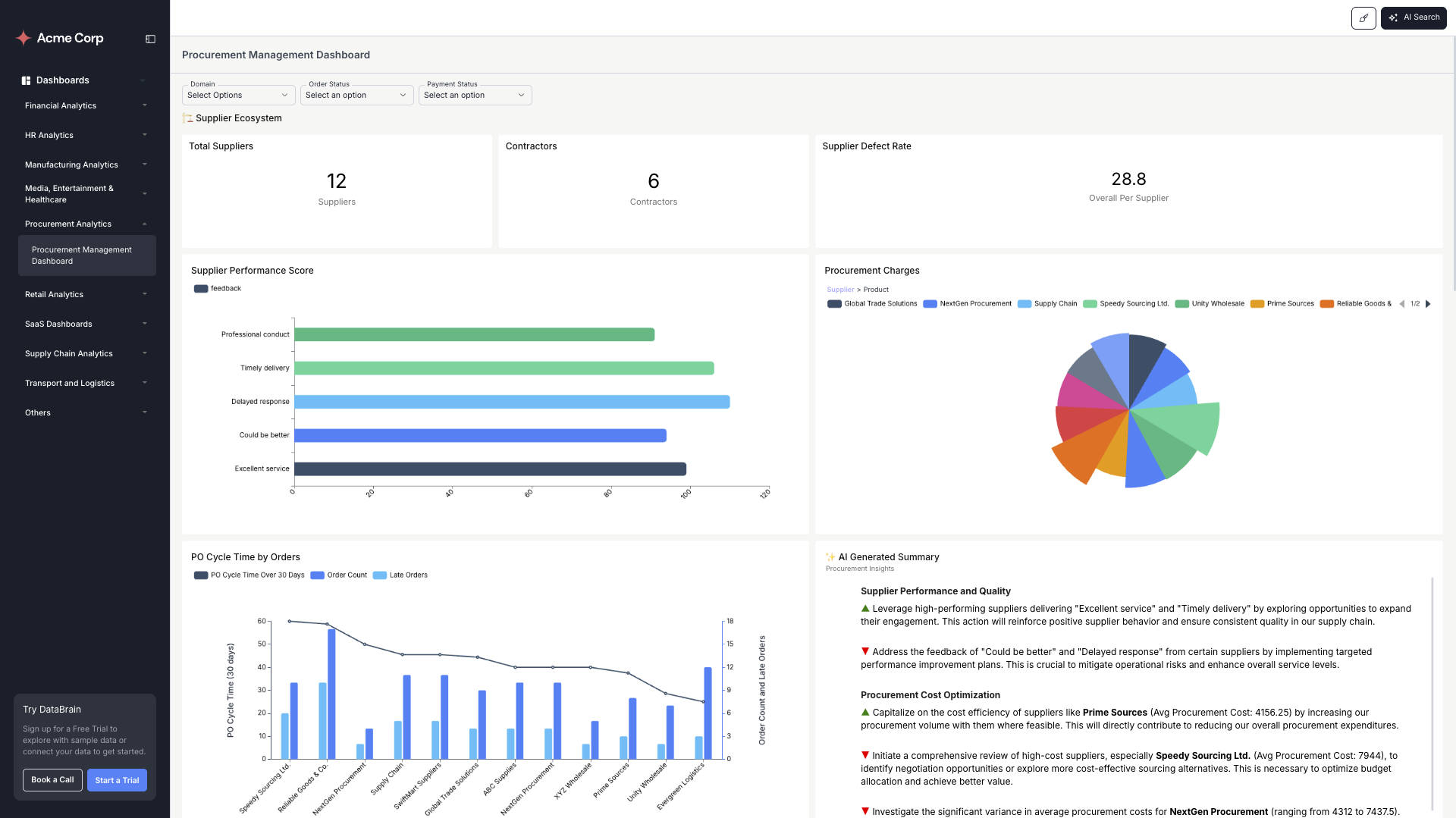
Task: Toggle feedback legend in Supplier Performance Score
Action: (218, 289)
